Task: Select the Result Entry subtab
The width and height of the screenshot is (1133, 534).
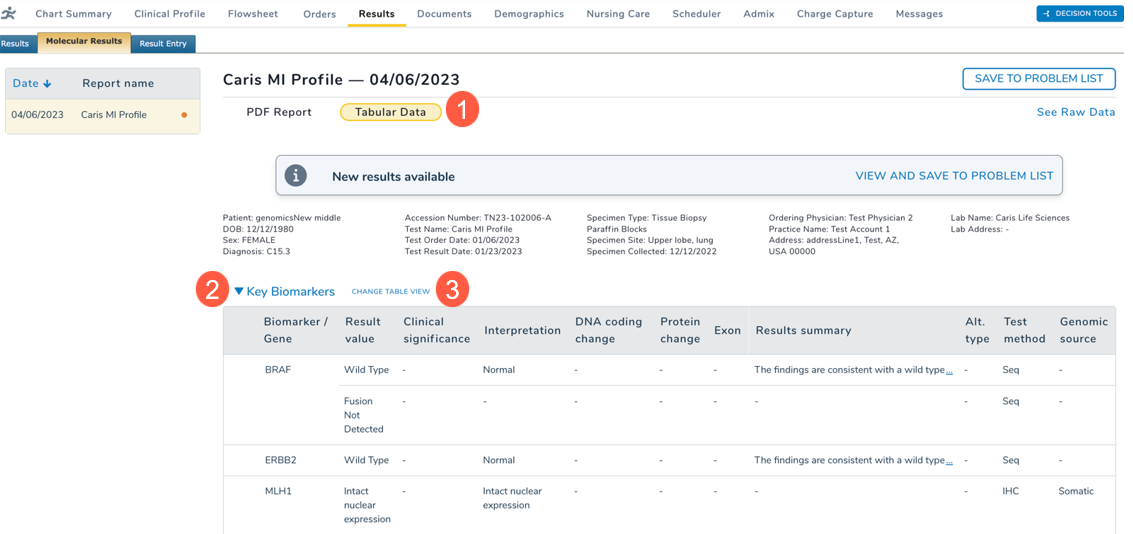Action: coord(163,44)
